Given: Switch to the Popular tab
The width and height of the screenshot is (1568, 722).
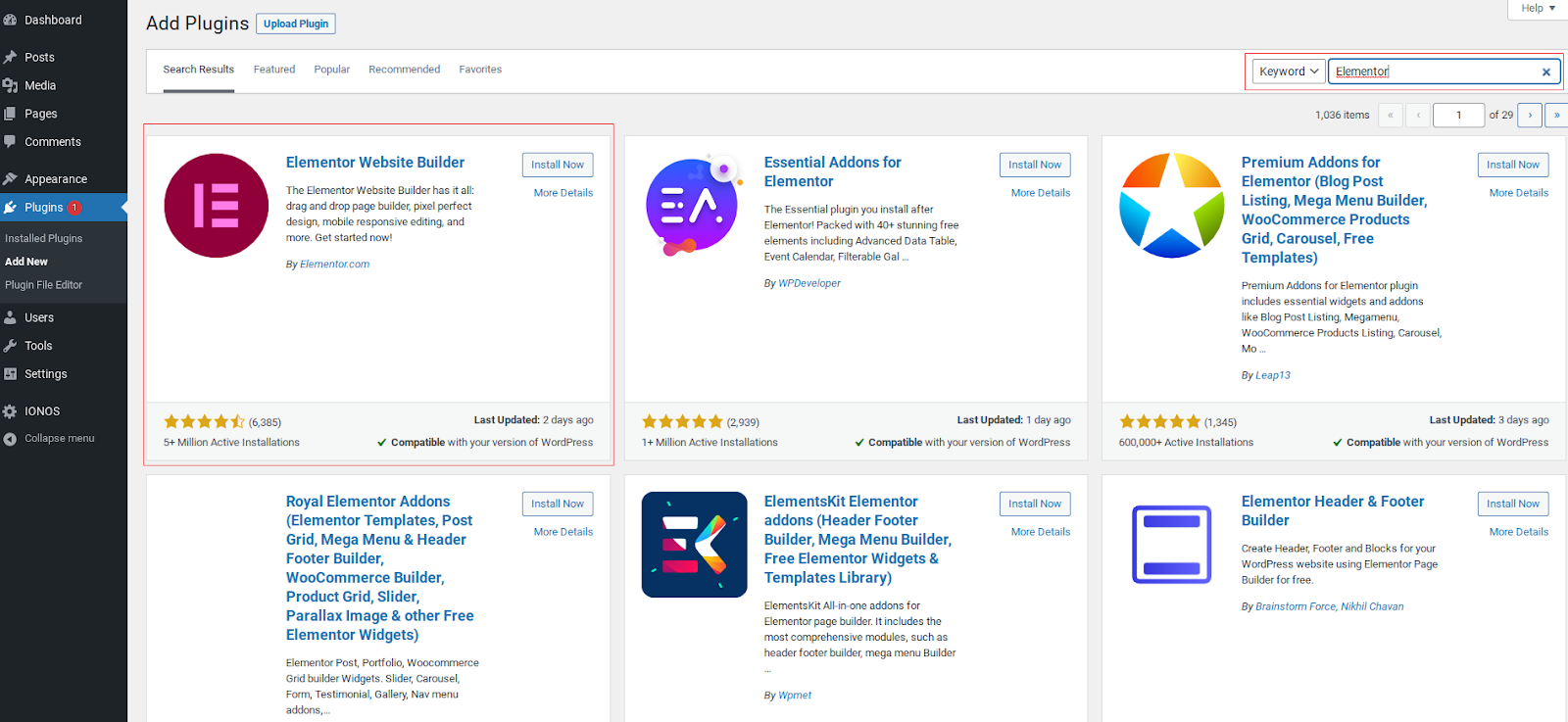Looking at the screenshot, I should pos(331,70).
